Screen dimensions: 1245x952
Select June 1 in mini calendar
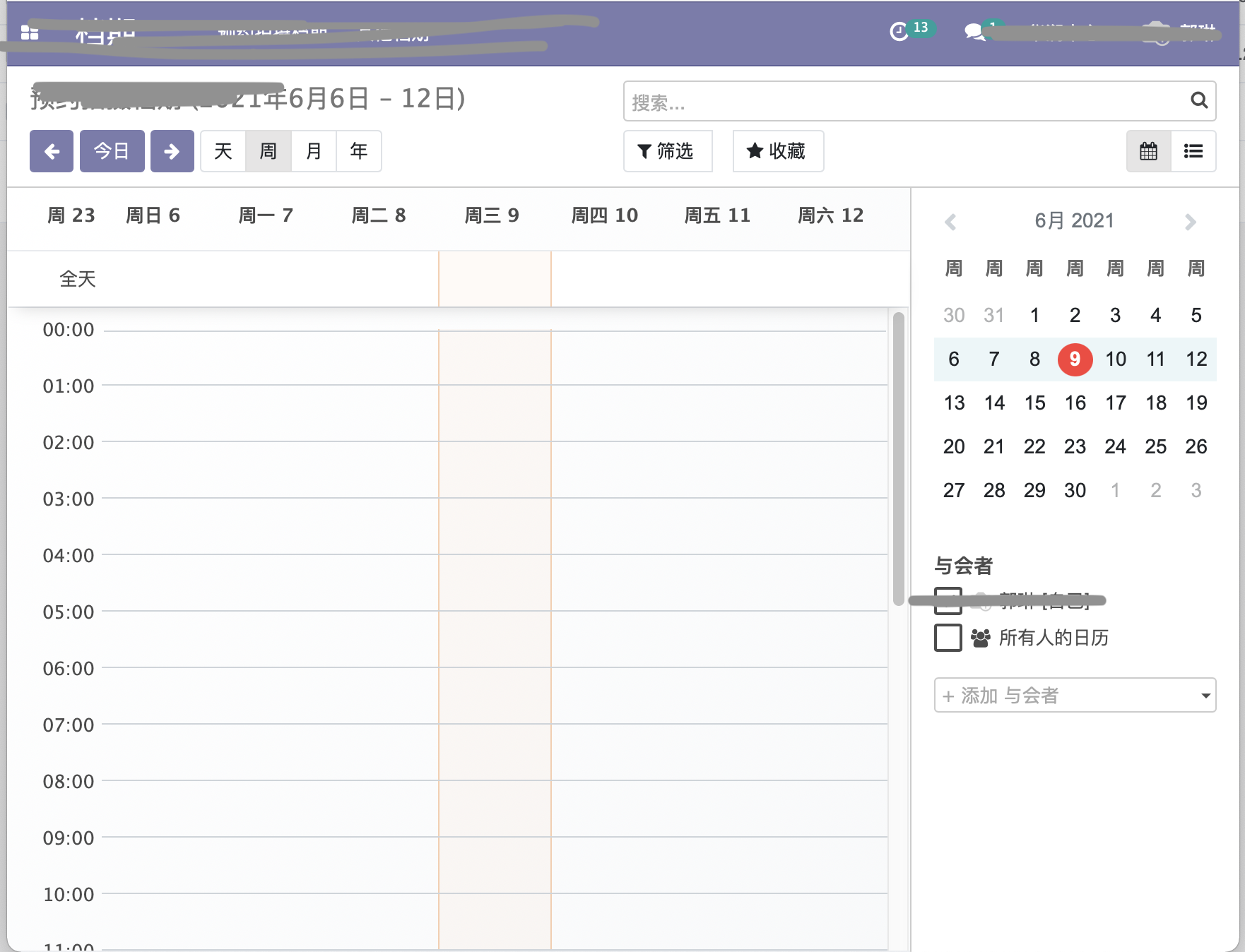coord(1034,316)
